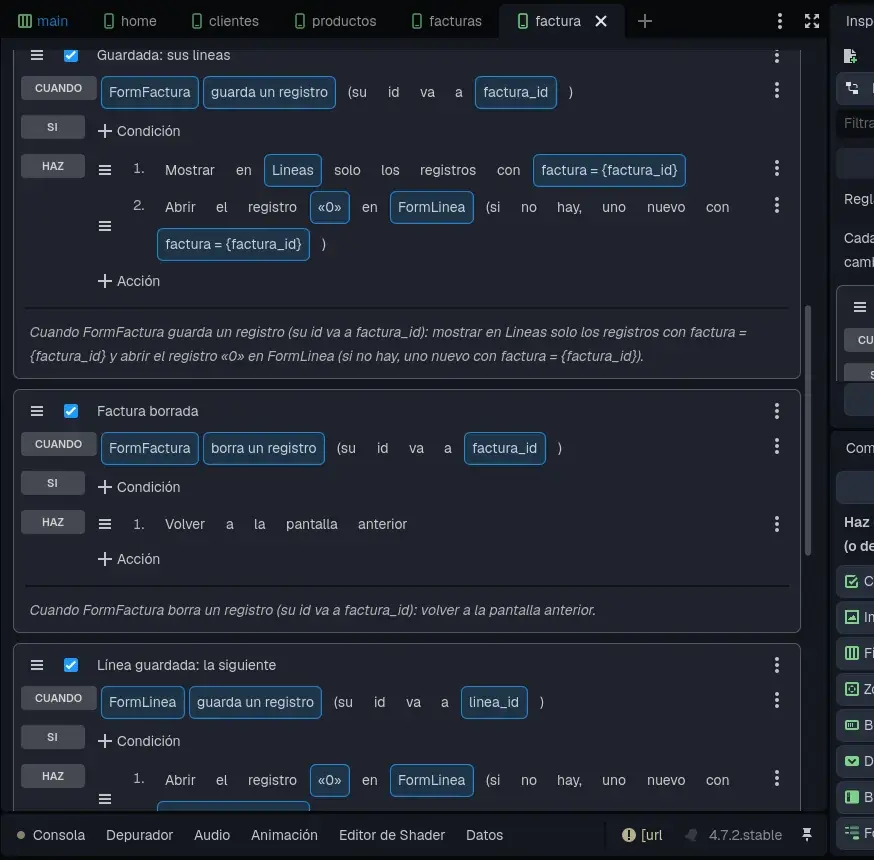Grab the handle of action 'Mostrar en Lineas'
874x860 pixels.
(105, 170)
